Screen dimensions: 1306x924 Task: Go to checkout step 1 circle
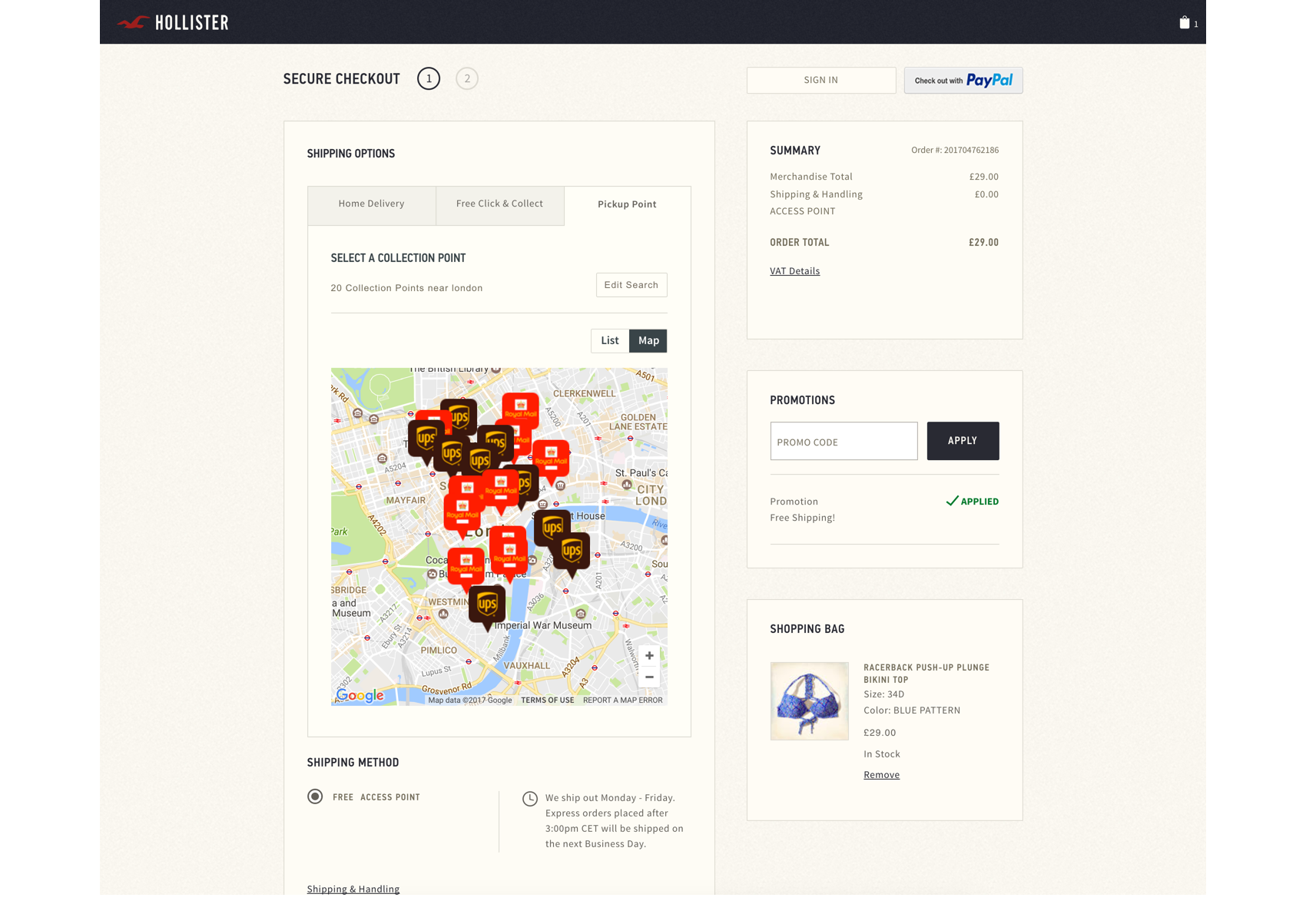tap(429, 78)
